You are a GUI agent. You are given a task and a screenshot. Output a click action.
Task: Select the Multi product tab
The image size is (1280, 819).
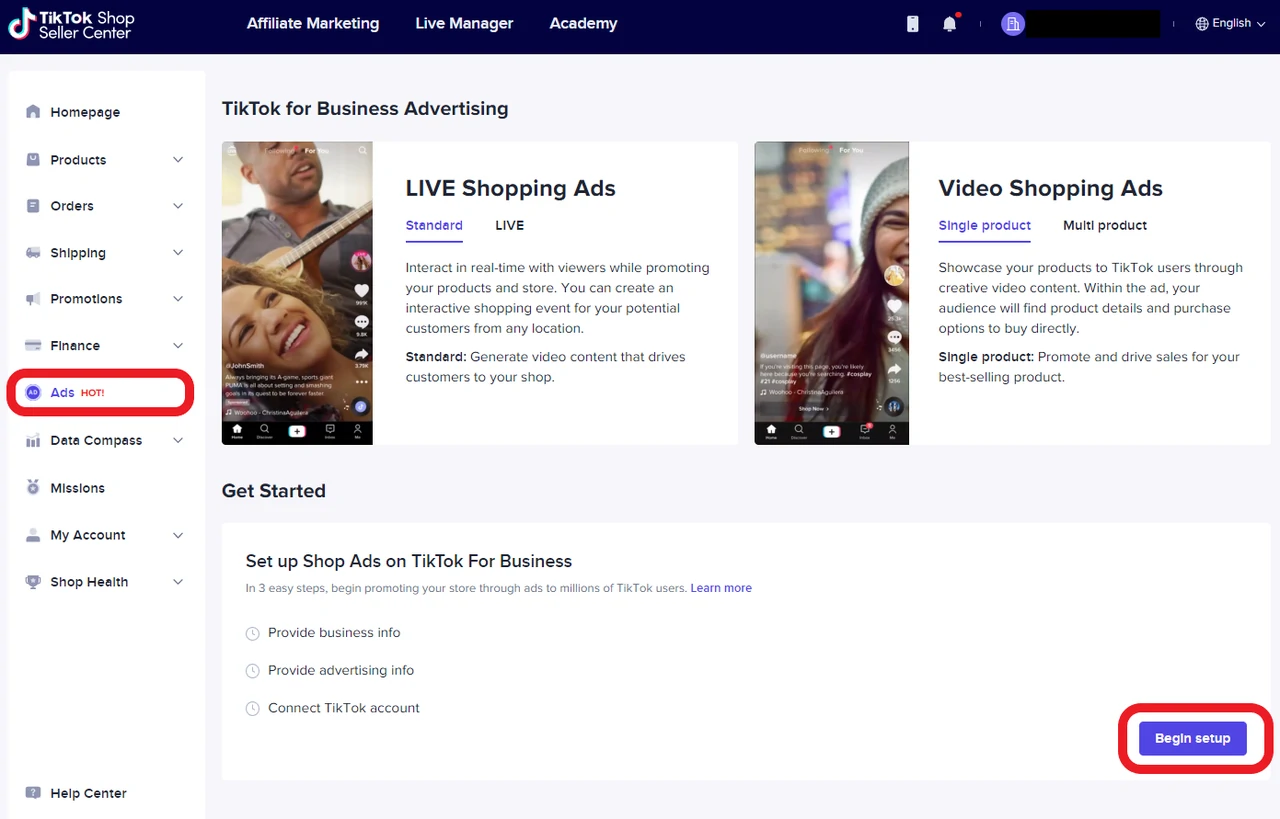(x=1104, y=226)
